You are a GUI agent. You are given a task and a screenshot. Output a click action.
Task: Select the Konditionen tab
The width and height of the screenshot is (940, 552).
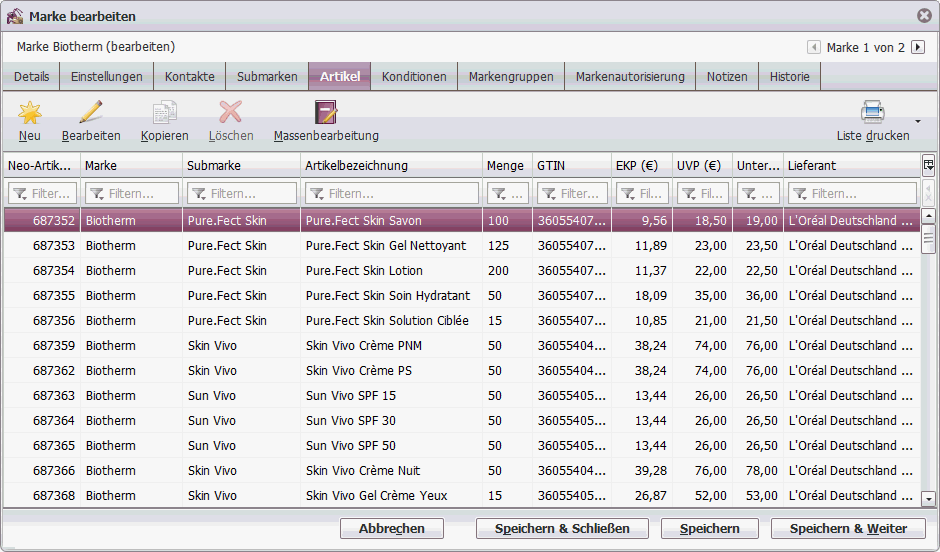click(414, 77)
